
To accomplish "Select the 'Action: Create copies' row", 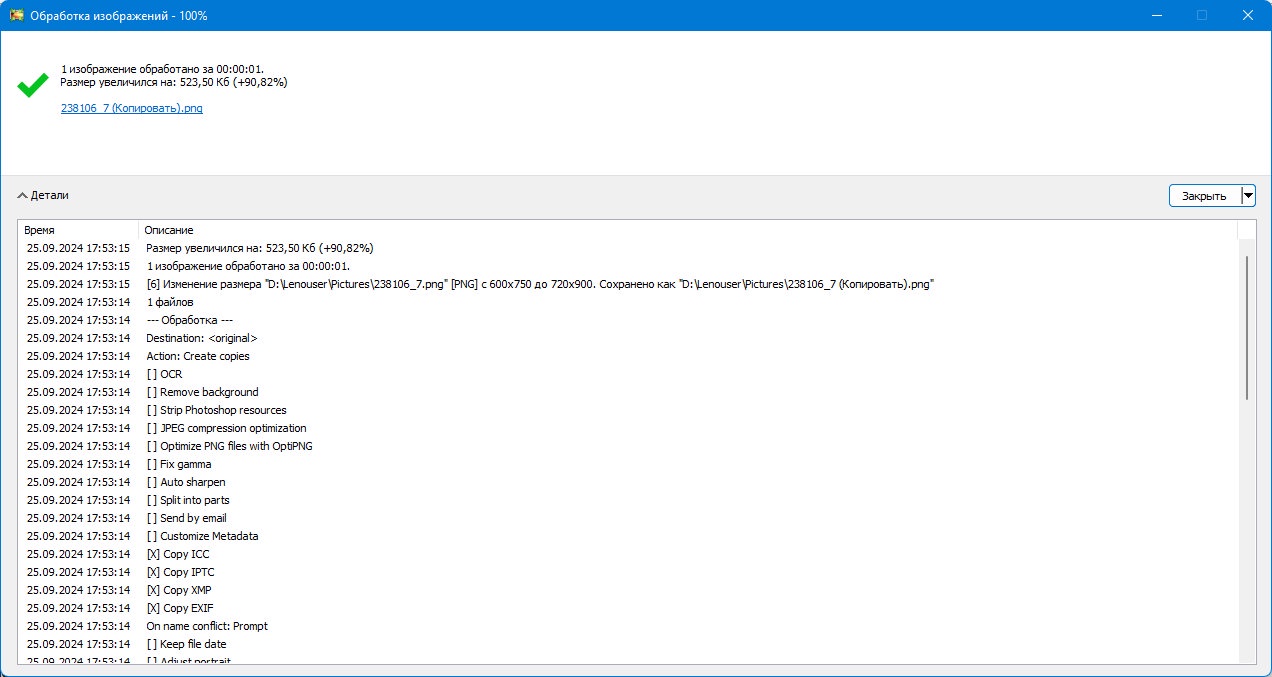I will (628, 356).
